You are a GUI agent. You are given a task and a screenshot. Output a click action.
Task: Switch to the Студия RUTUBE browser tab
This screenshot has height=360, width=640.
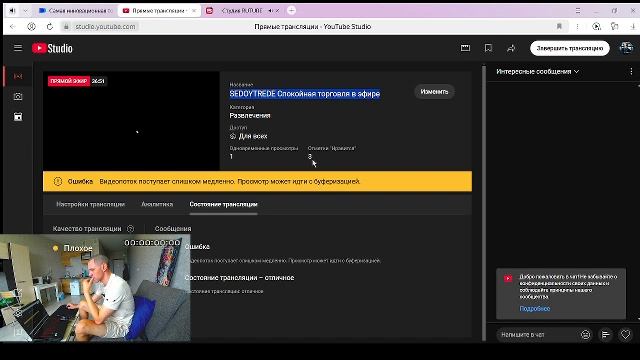coord(241,11)
